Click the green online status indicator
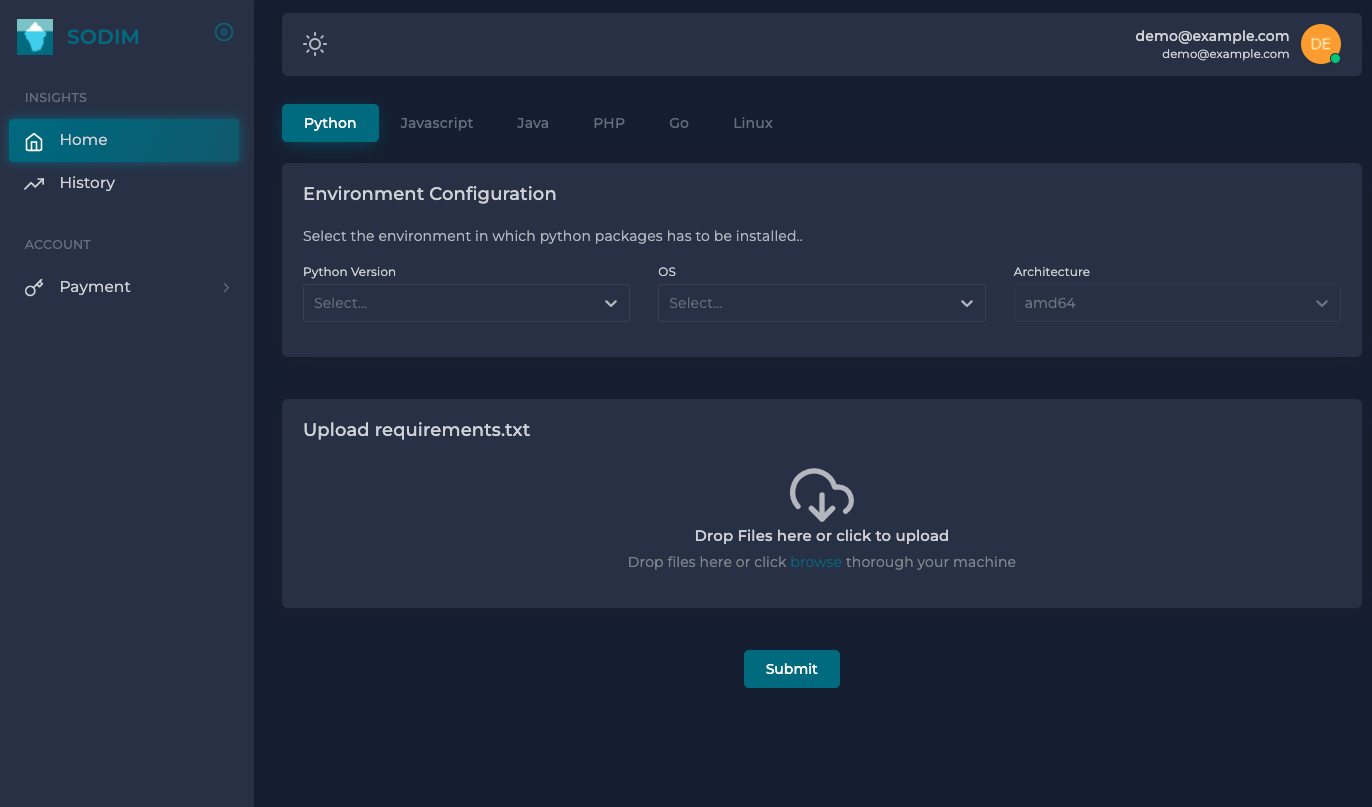This screenshot has width=1372, height=807. [1336, 59]
